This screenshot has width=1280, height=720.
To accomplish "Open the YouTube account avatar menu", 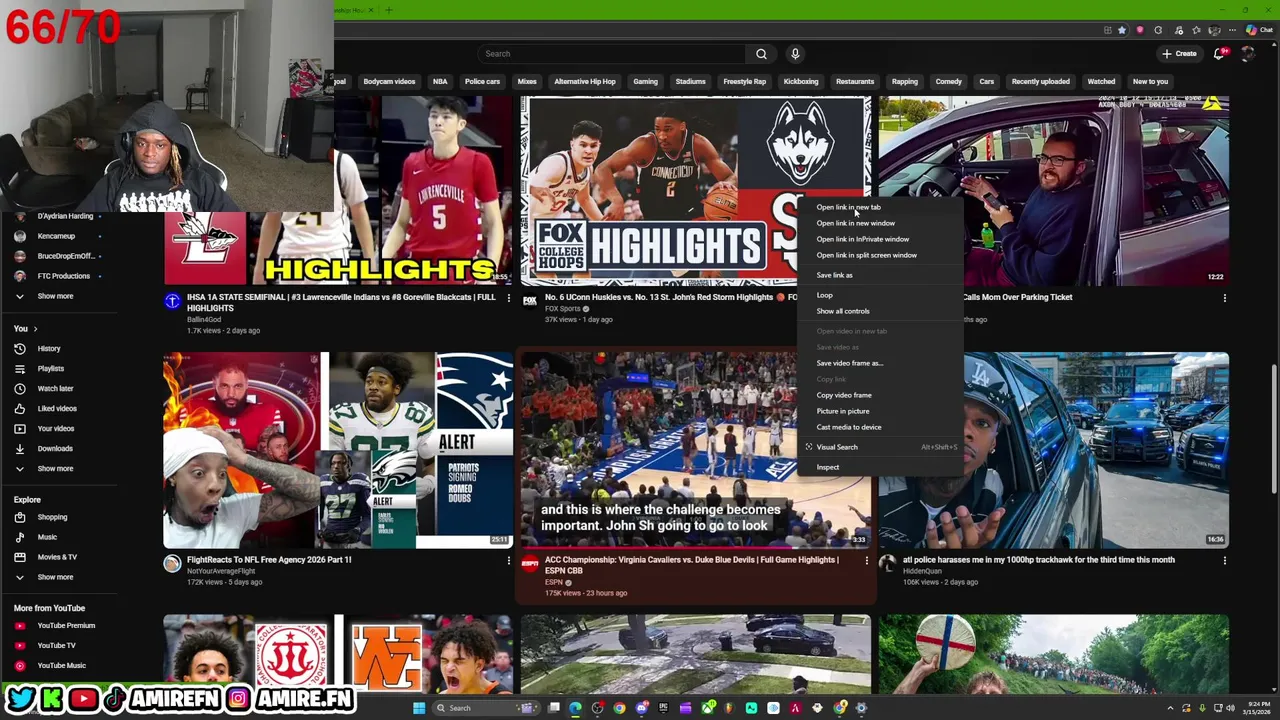I will 1247,54.
